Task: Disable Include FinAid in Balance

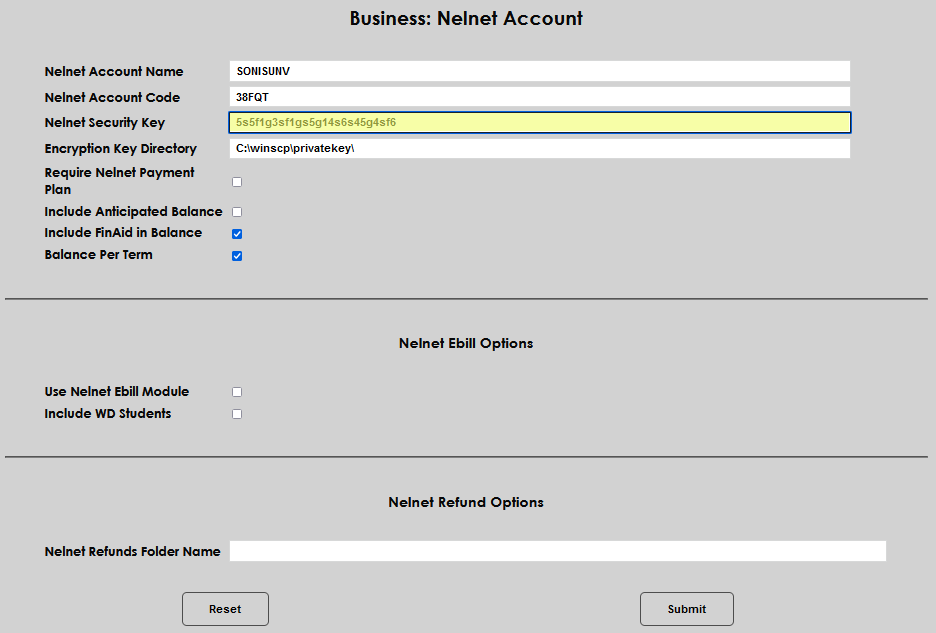Action: point(236,233)
